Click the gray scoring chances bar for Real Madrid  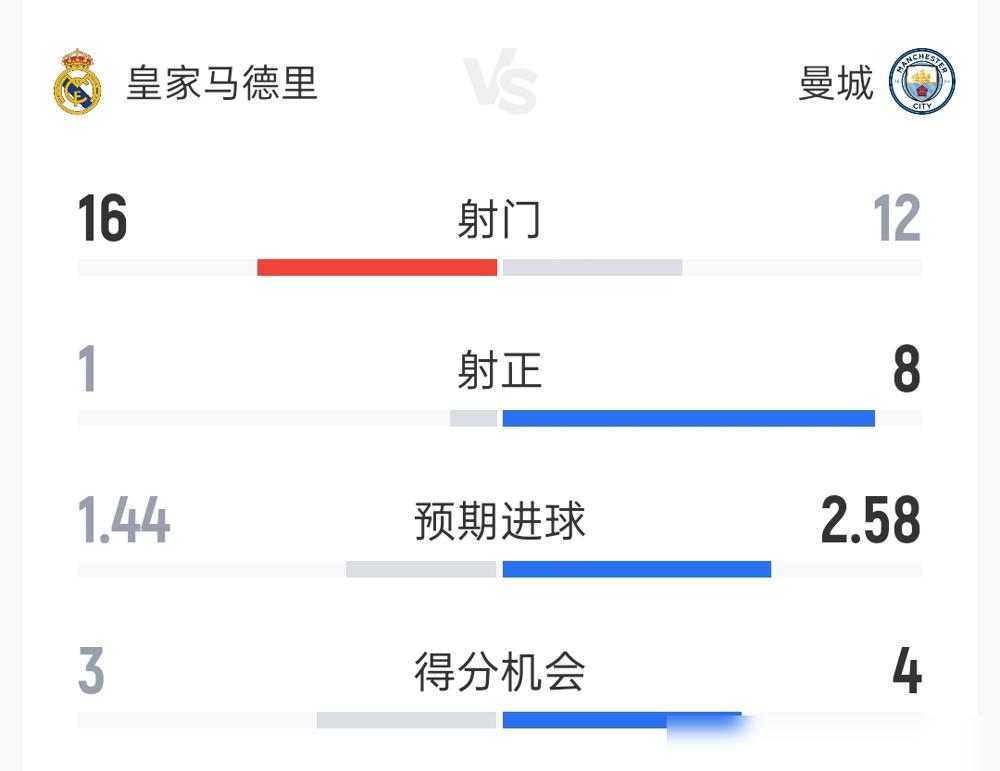[406, 720]
